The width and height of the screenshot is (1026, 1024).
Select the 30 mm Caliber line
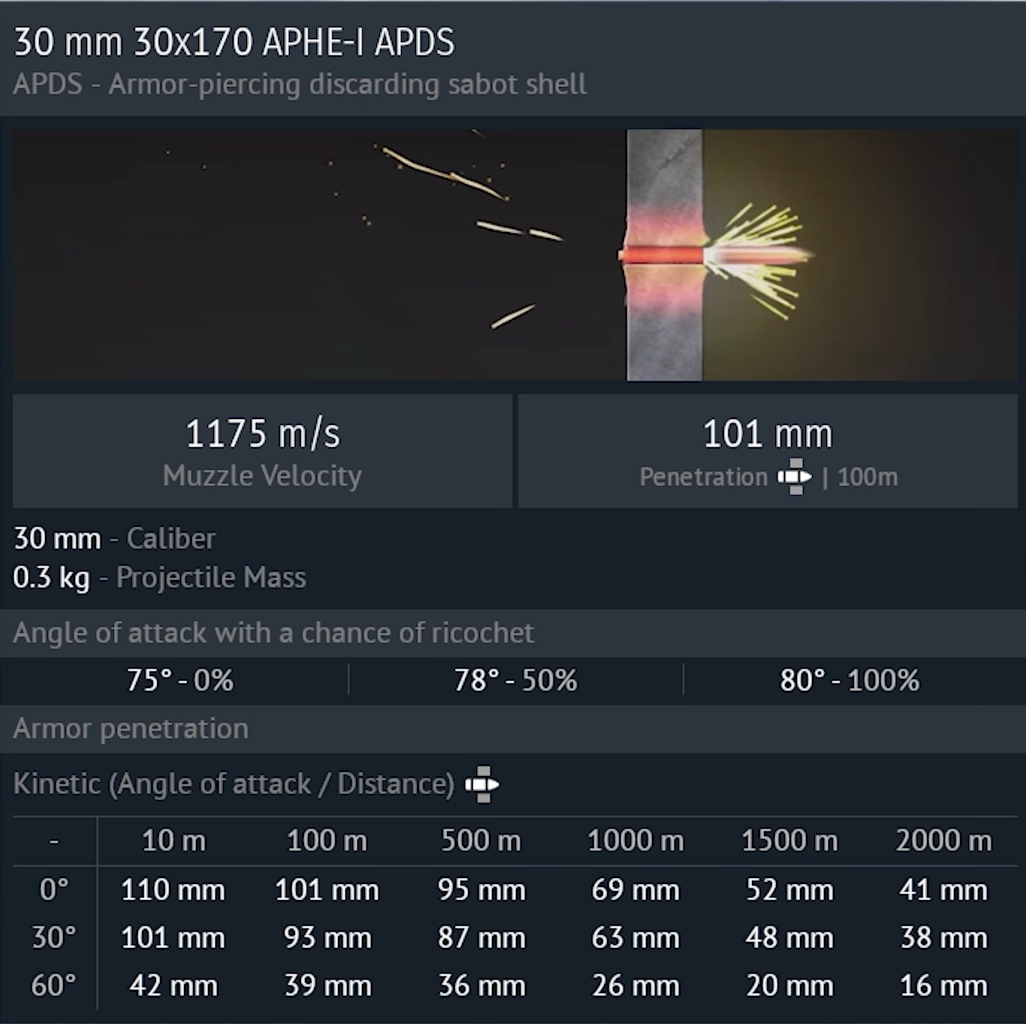click(114, 539)
